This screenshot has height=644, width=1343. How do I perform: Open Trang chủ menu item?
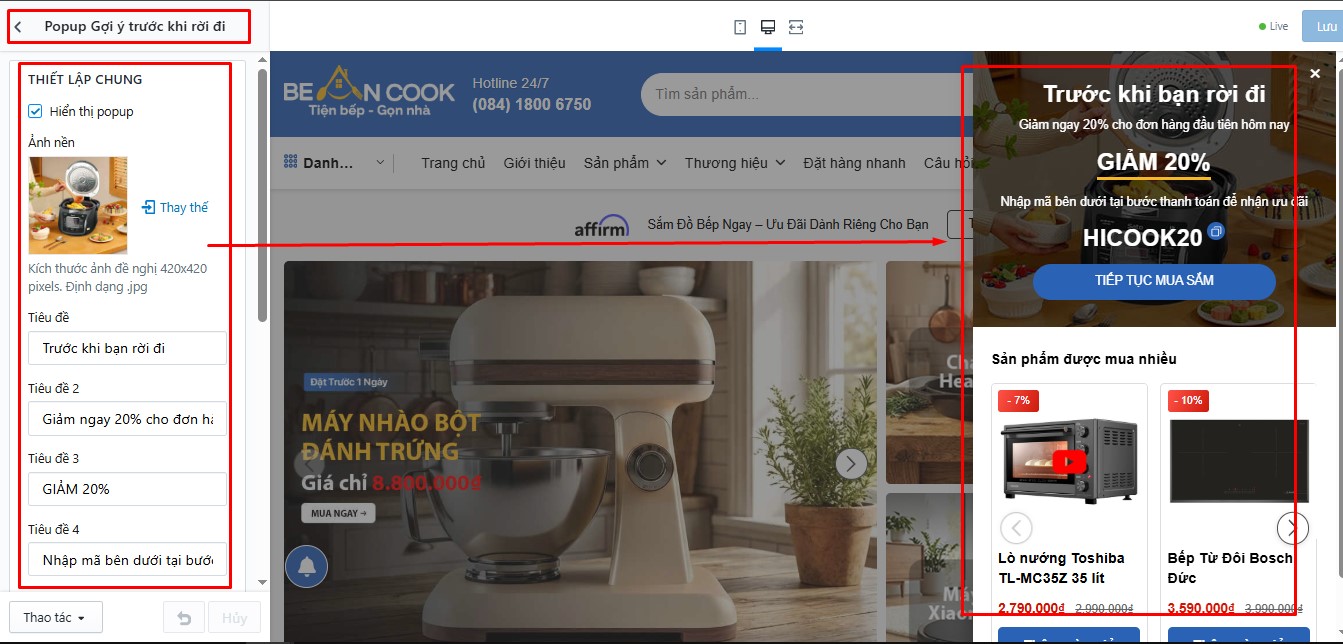[453, 163]
